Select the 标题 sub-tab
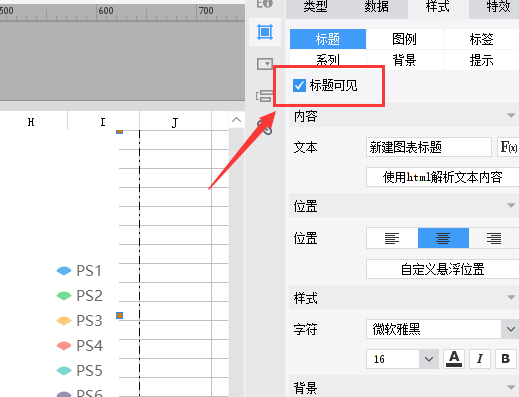 (x=328, y=39)
